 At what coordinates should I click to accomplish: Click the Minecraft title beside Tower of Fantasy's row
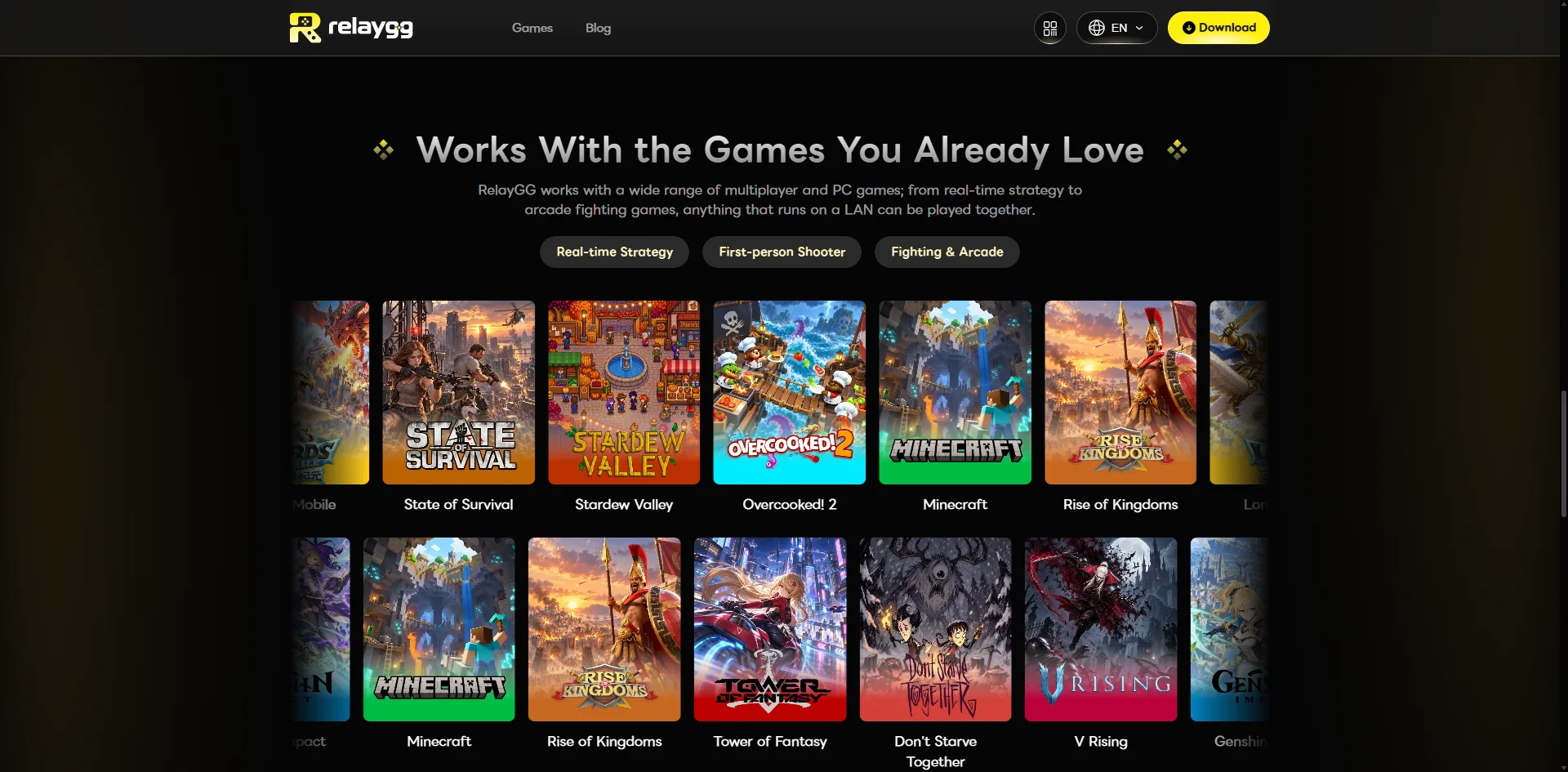click(x=439, y=742)
